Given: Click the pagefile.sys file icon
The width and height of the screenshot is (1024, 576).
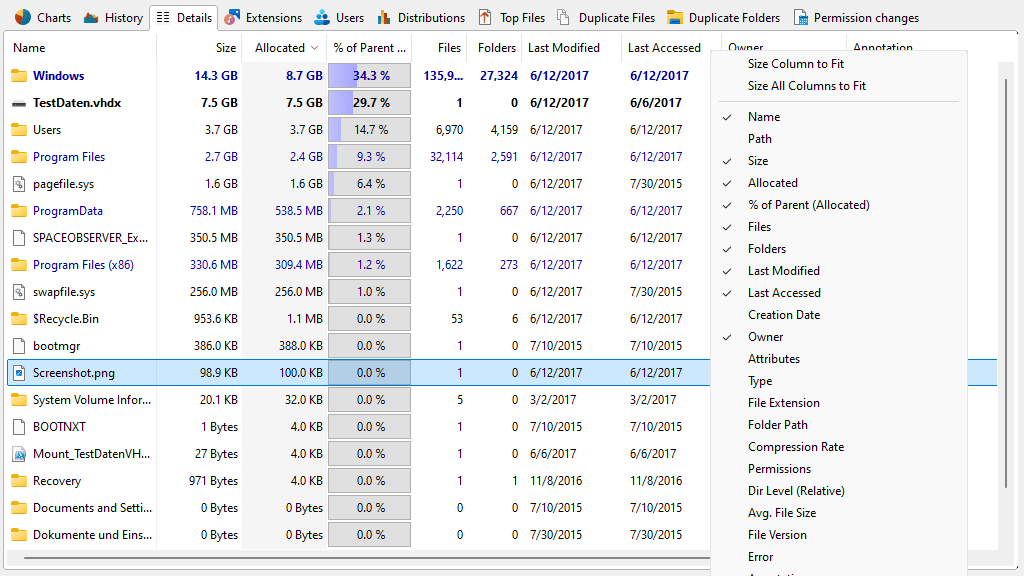Looking at the screenshot, I should (x=18, y=184).
